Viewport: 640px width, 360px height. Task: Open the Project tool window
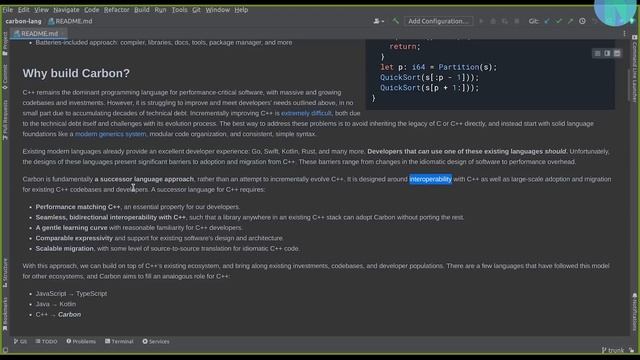[x=5, y=44]
